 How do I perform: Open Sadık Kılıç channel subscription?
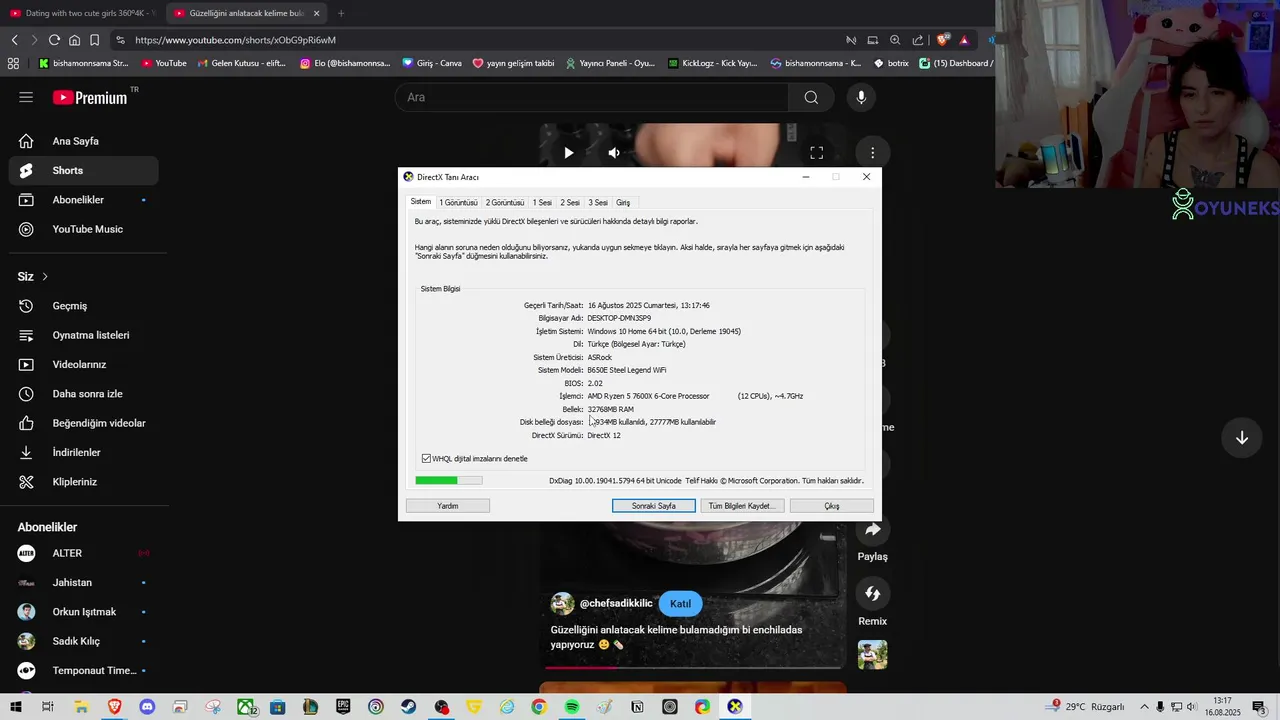click(x=83, y=641)
